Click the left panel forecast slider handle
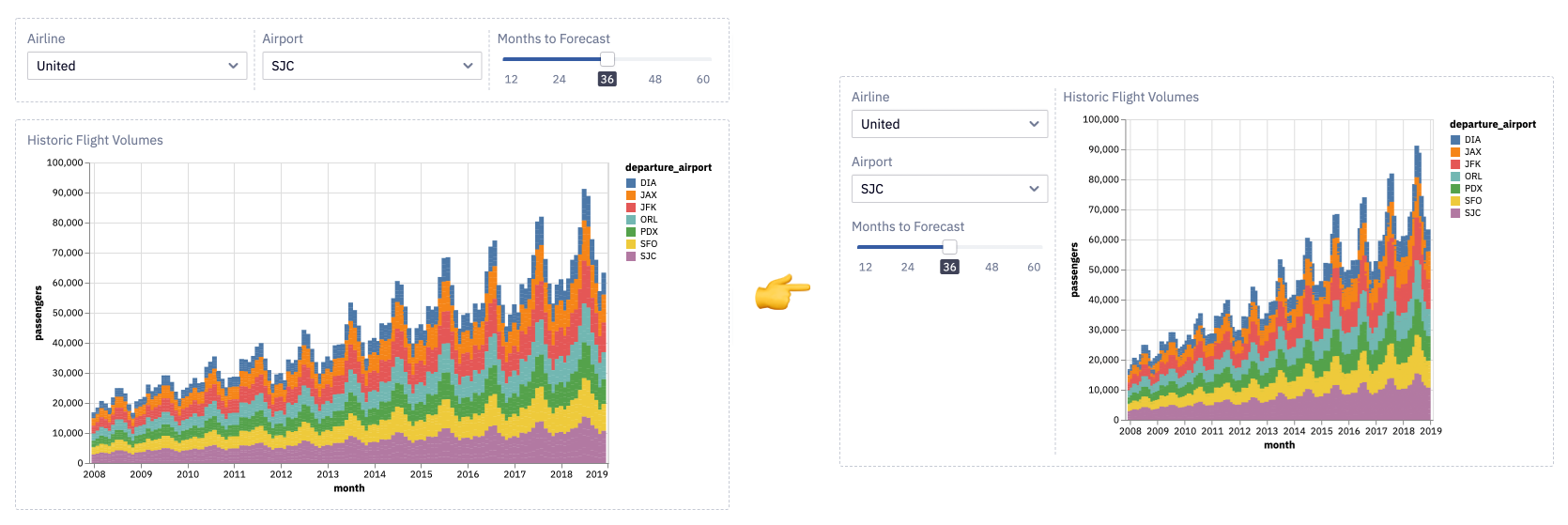Image resolution: width=1568 pixels, height=525 pixels. [607, 59]
